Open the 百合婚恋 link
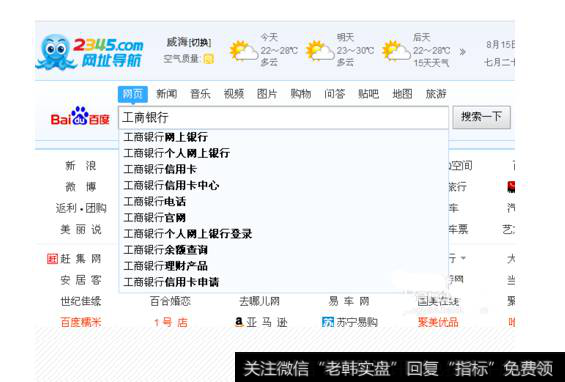Image resolution: width=565 pixels, height=382 pixels. [170, 301]
